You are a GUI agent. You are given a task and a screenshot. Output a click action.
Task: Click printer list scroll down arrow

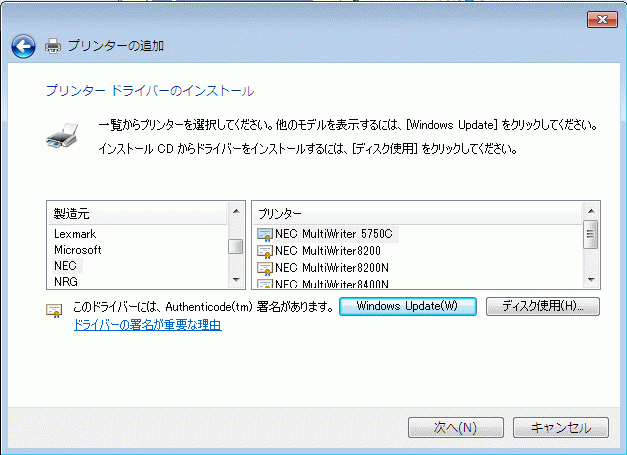tap(591, 279)
